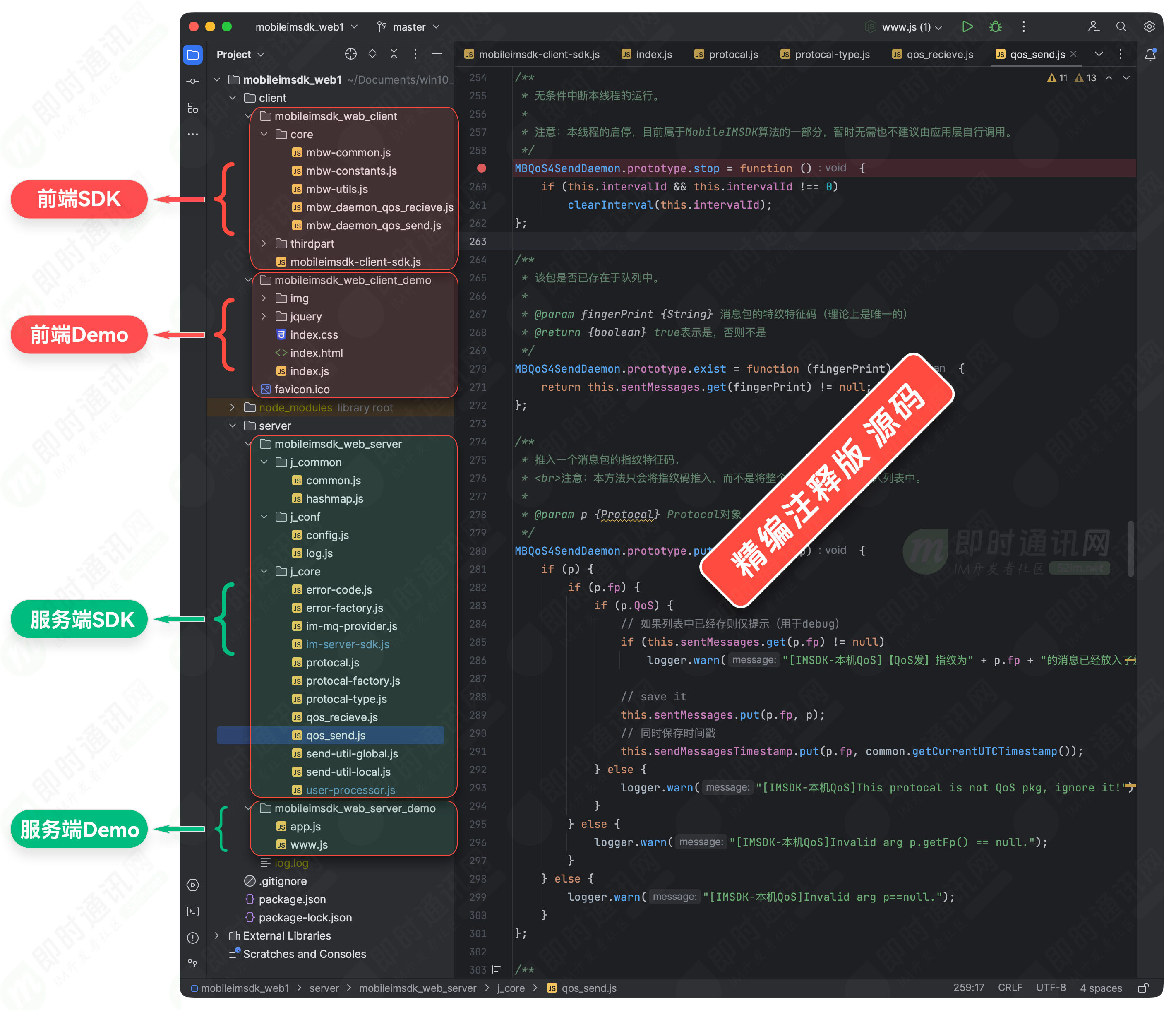Image resolution: width=1176 pixels, height=1010 pixels.
Task: Expand the node_modules folder
Action: click(232, 408)
